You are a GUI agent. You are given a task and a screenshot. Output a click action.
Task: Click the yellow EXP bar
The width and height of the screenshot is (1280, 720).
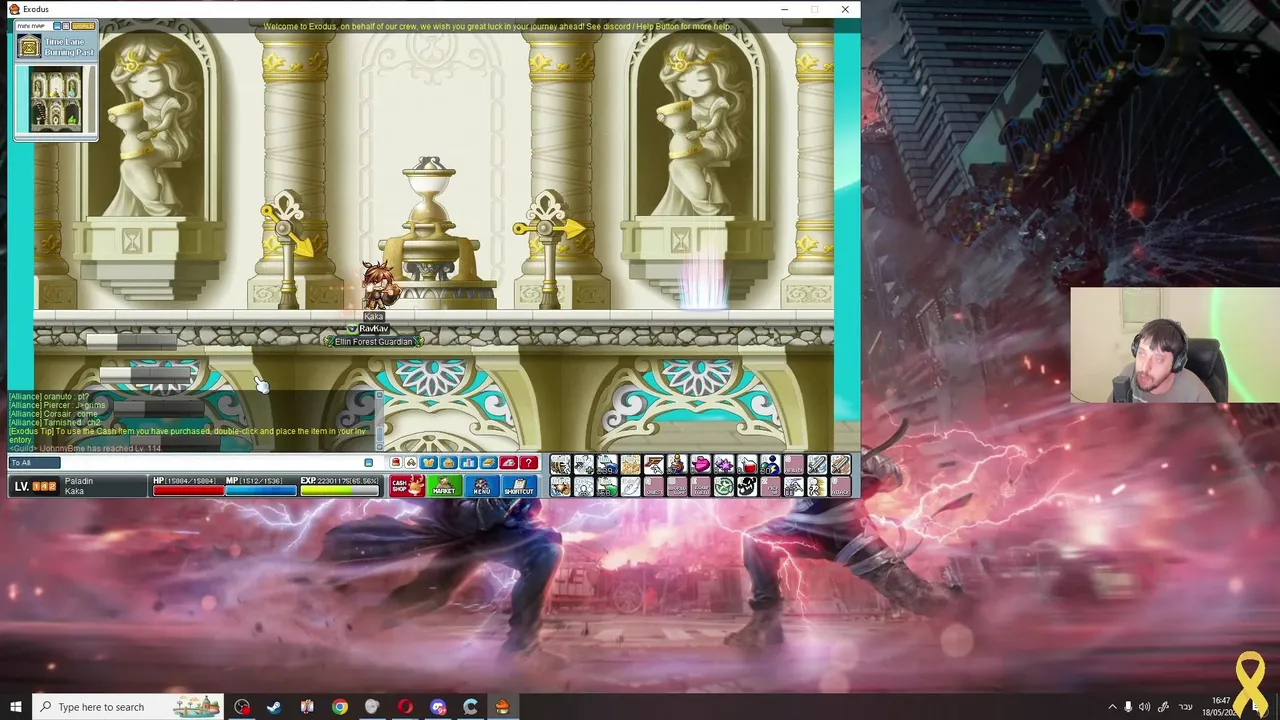point(339,490)
